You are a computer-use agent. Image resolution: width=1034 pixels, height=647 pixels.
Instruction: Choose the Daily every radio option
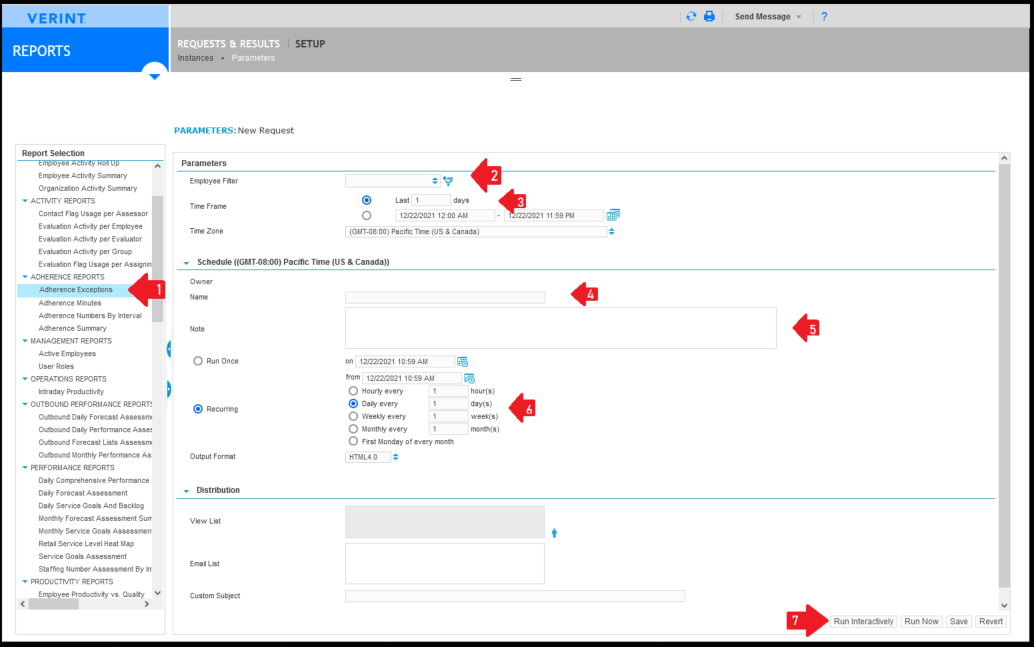[x=353, y=404]
